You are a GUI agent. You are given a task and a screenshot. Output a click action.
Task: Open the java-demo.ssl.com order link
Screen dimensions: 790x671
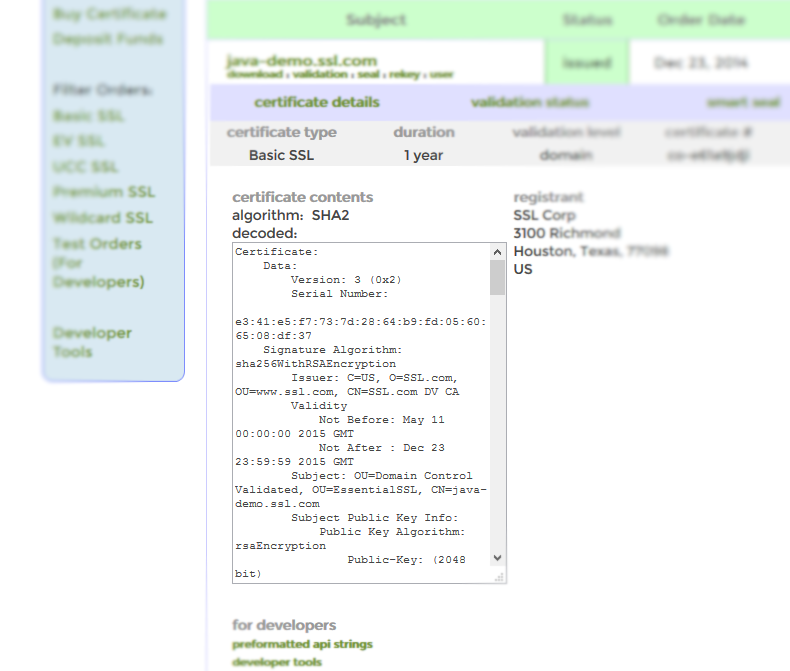click(301, 61)
